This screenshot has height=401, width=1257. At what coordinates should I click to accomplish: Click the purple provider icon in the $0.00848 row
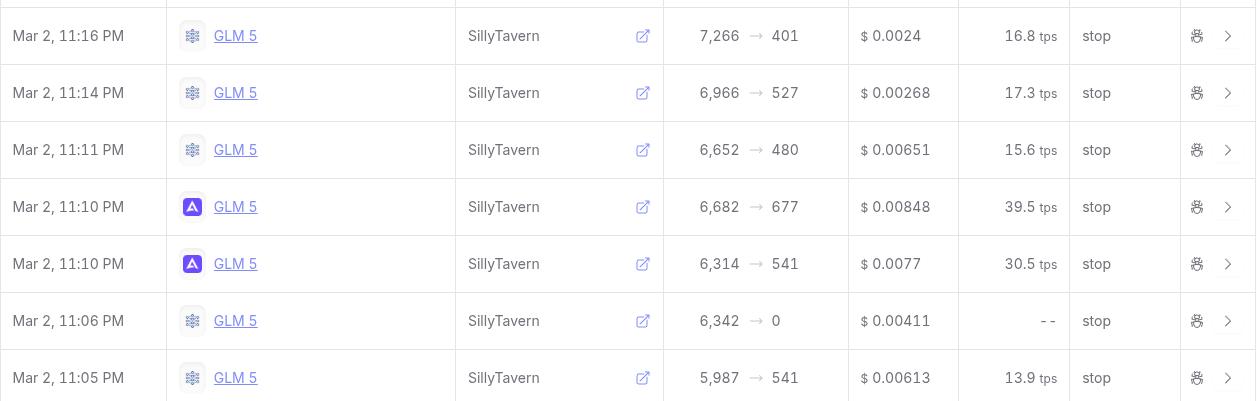pyautogui.click(x=192, y=207)
